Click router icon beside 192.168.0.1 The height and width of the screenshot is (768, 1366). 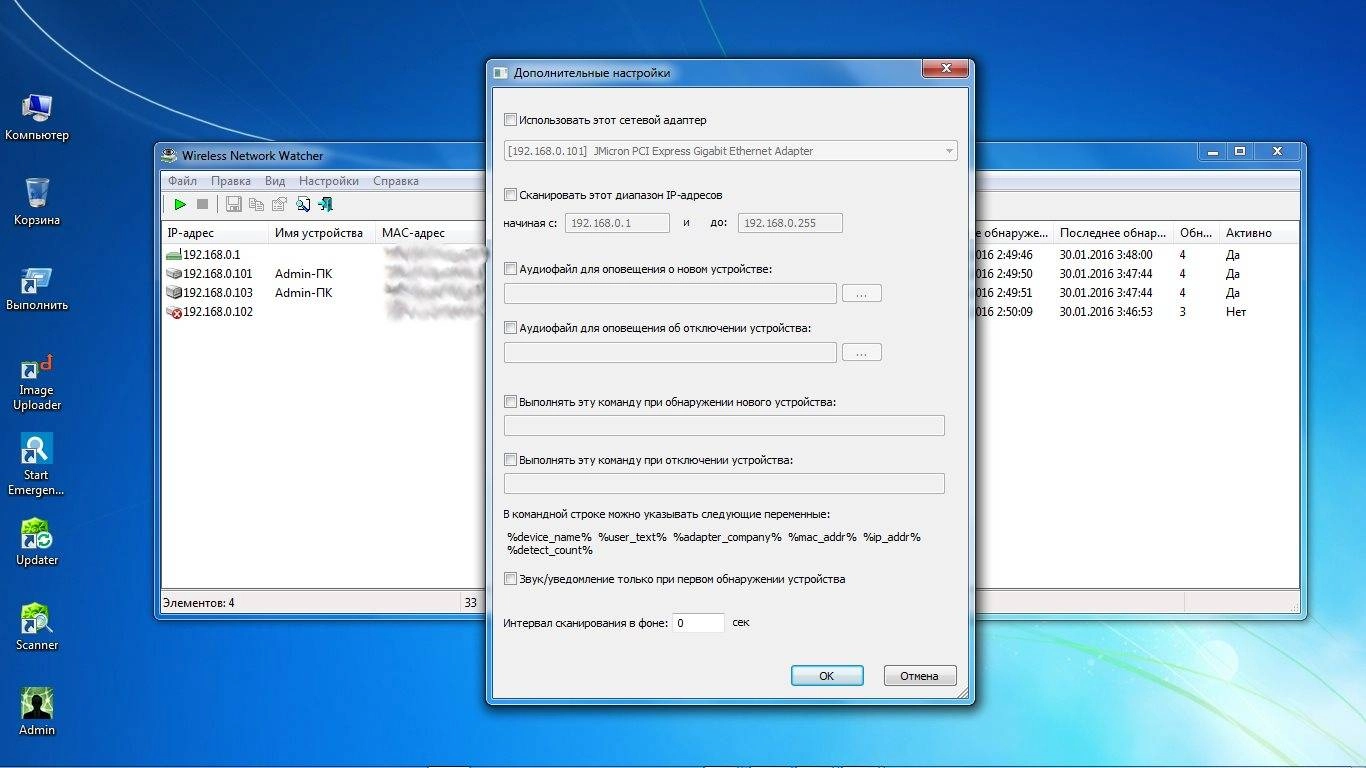pos(174,255)
